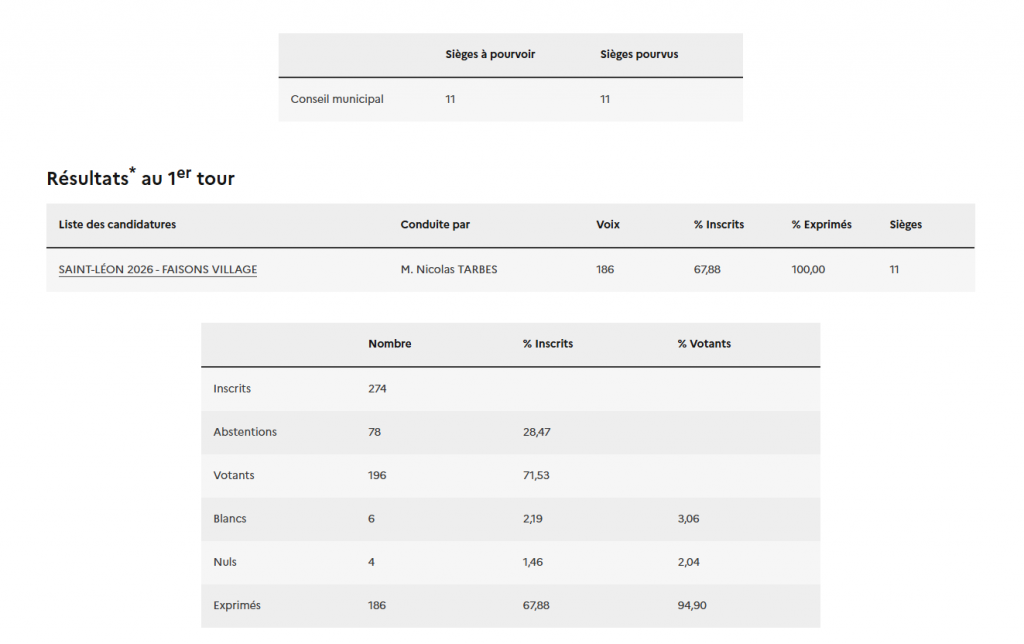Click the Résultats au 1er tour heading
Image resolution: width=1024 pixels, height=644 pixels.
[141, 178]
